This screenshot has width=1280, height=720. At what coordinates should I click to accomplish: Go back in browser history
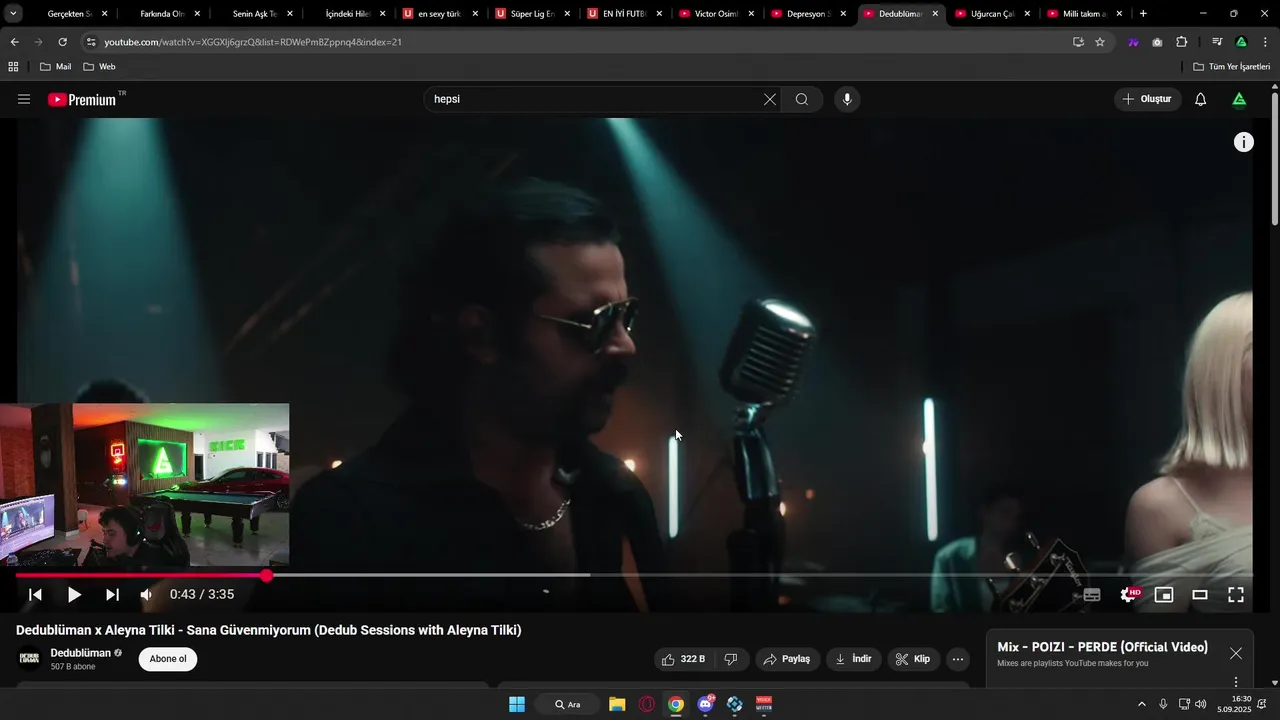click(x=14, y=42)
